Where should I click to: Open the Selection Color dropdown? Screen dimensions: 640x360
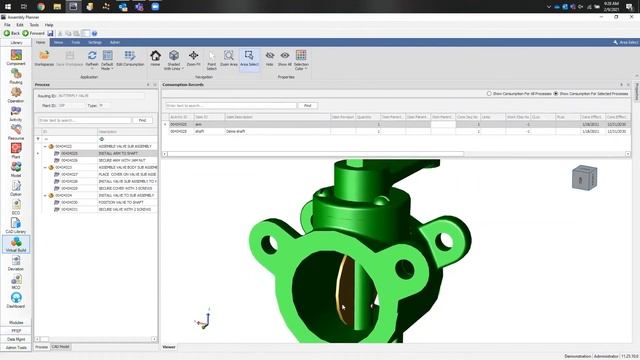tap(301, 60)
